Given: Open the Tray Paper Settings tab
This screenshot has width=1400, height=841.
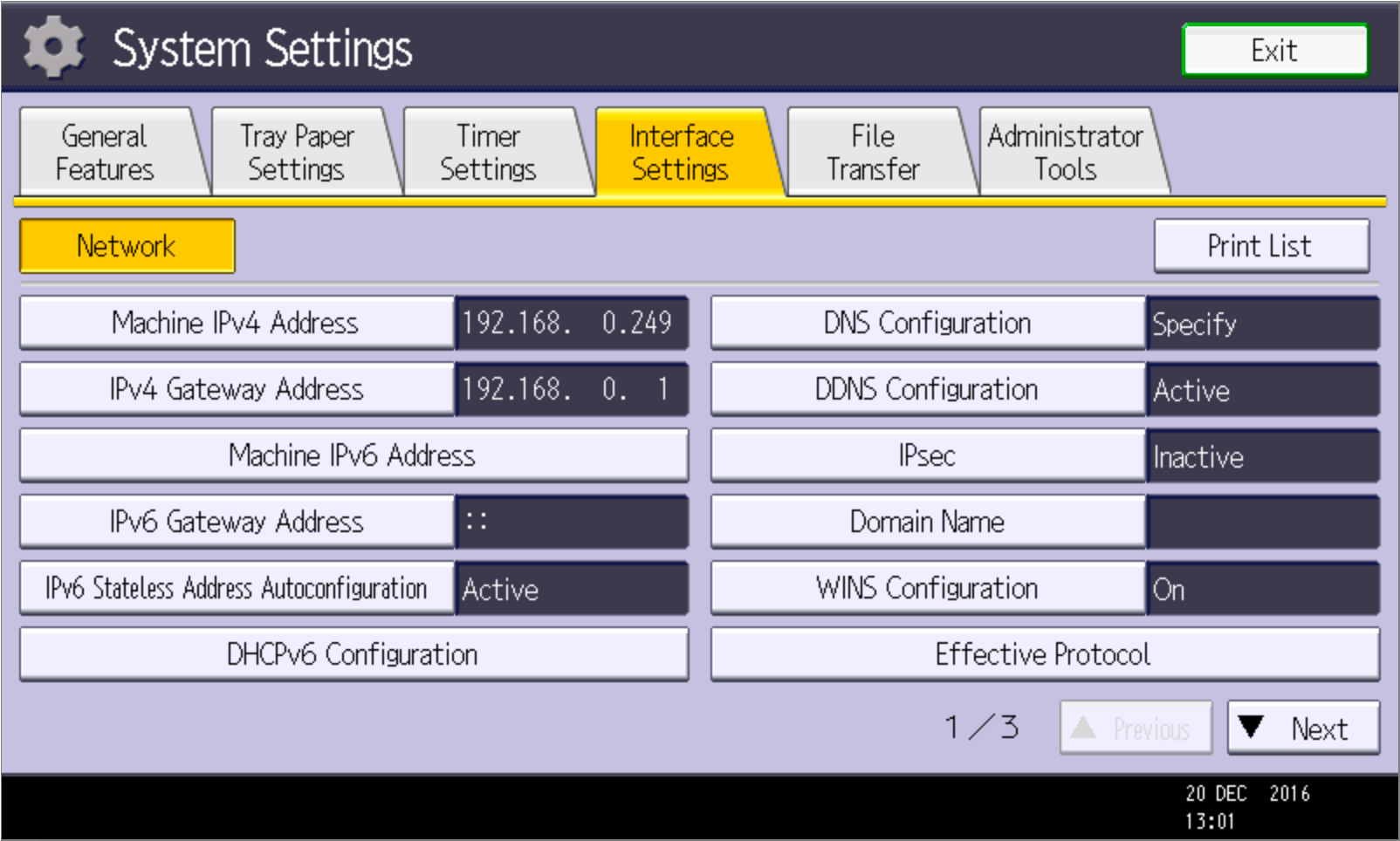Looking at the screenshot, I should pos(297,153).
